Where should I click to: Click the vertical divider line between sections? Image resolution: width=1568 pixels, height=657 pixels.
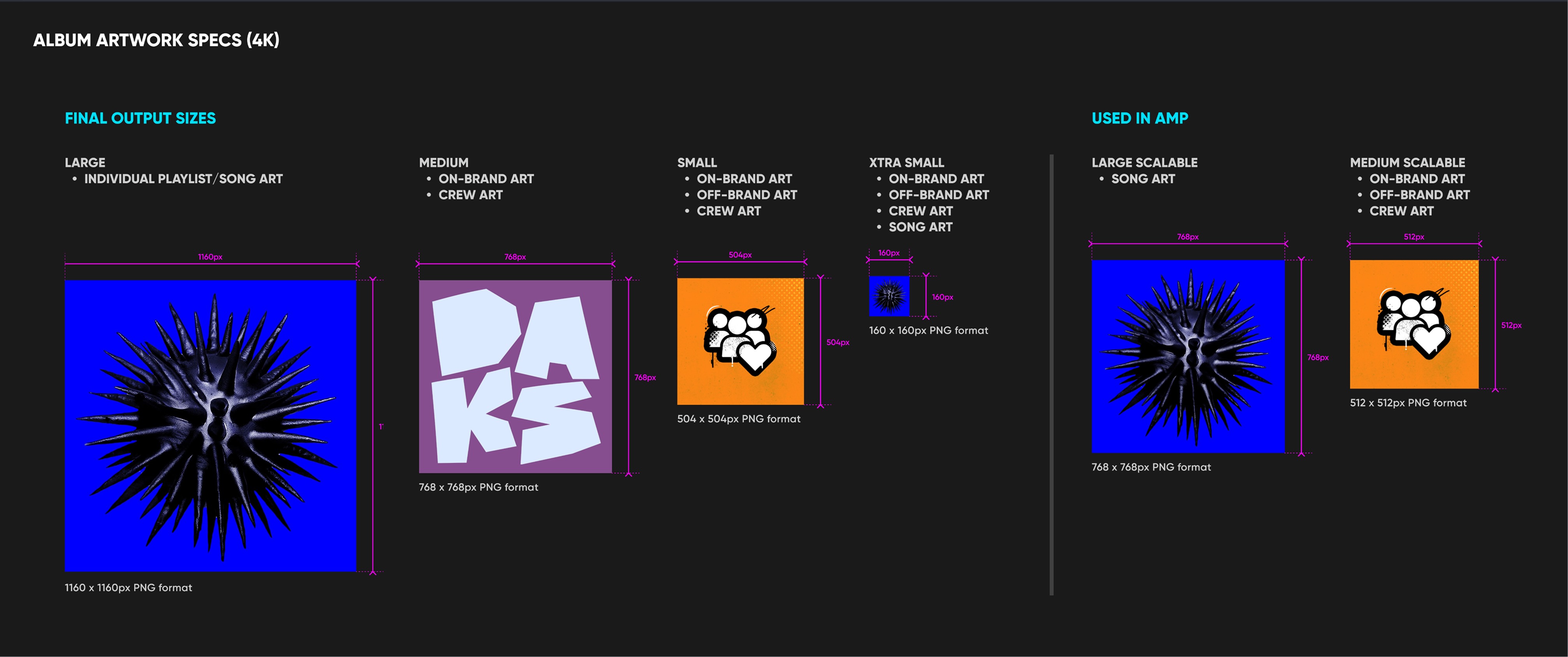click(x=1051, y=375)
